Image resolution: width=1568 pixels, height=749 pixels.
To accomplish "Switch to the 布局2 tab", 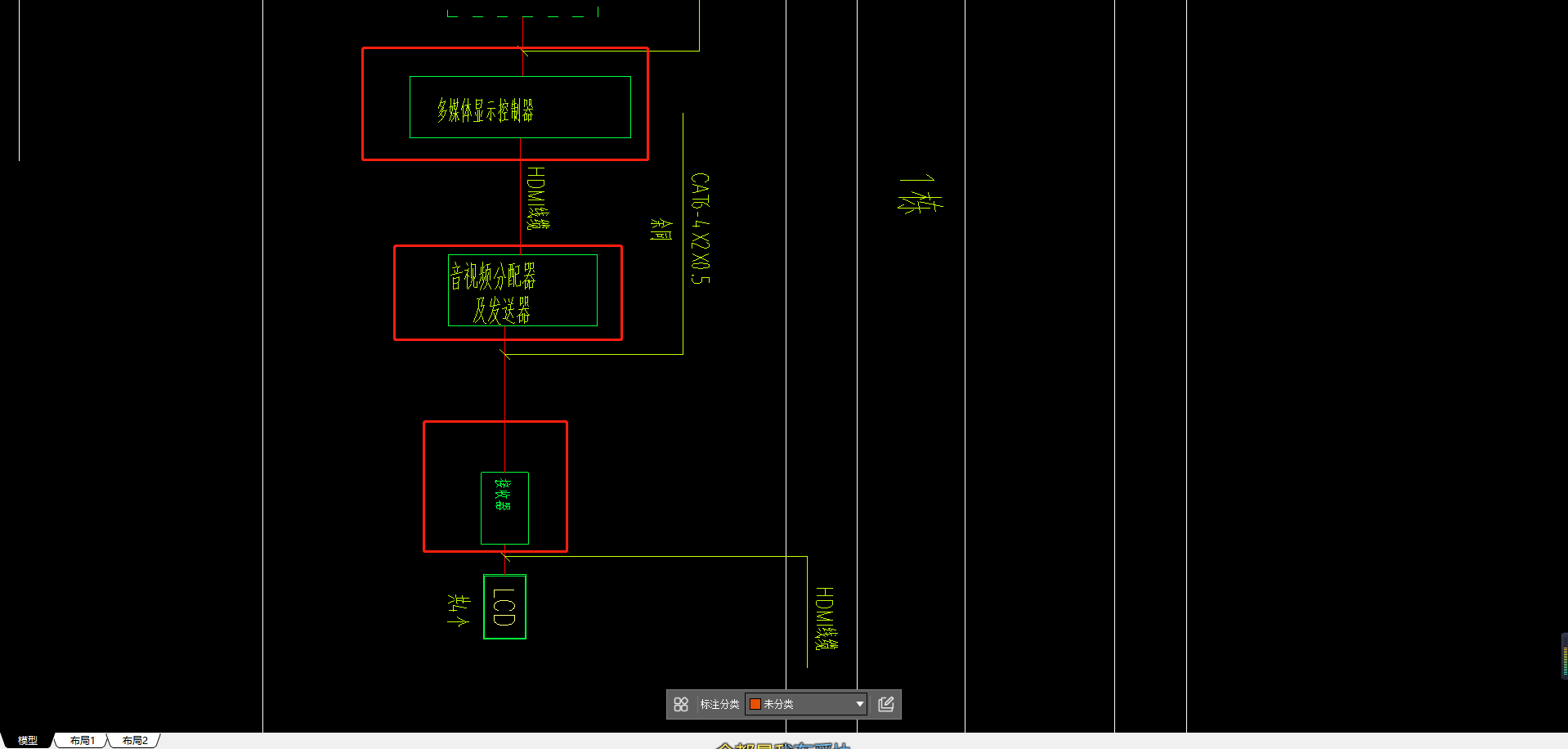I will tap(135, 740).
